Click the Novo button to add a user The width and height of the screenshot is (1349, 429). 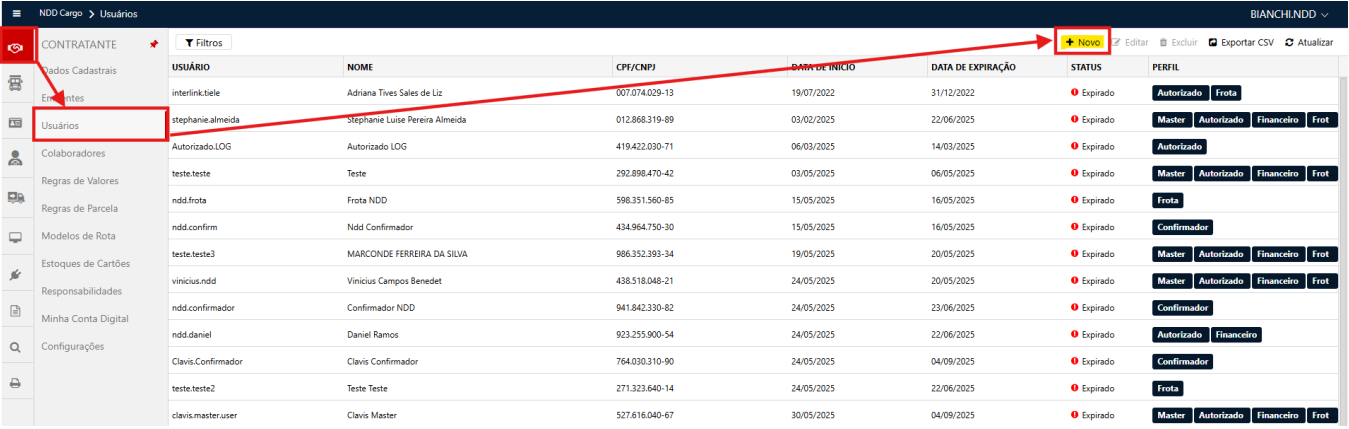point(1082,42)
